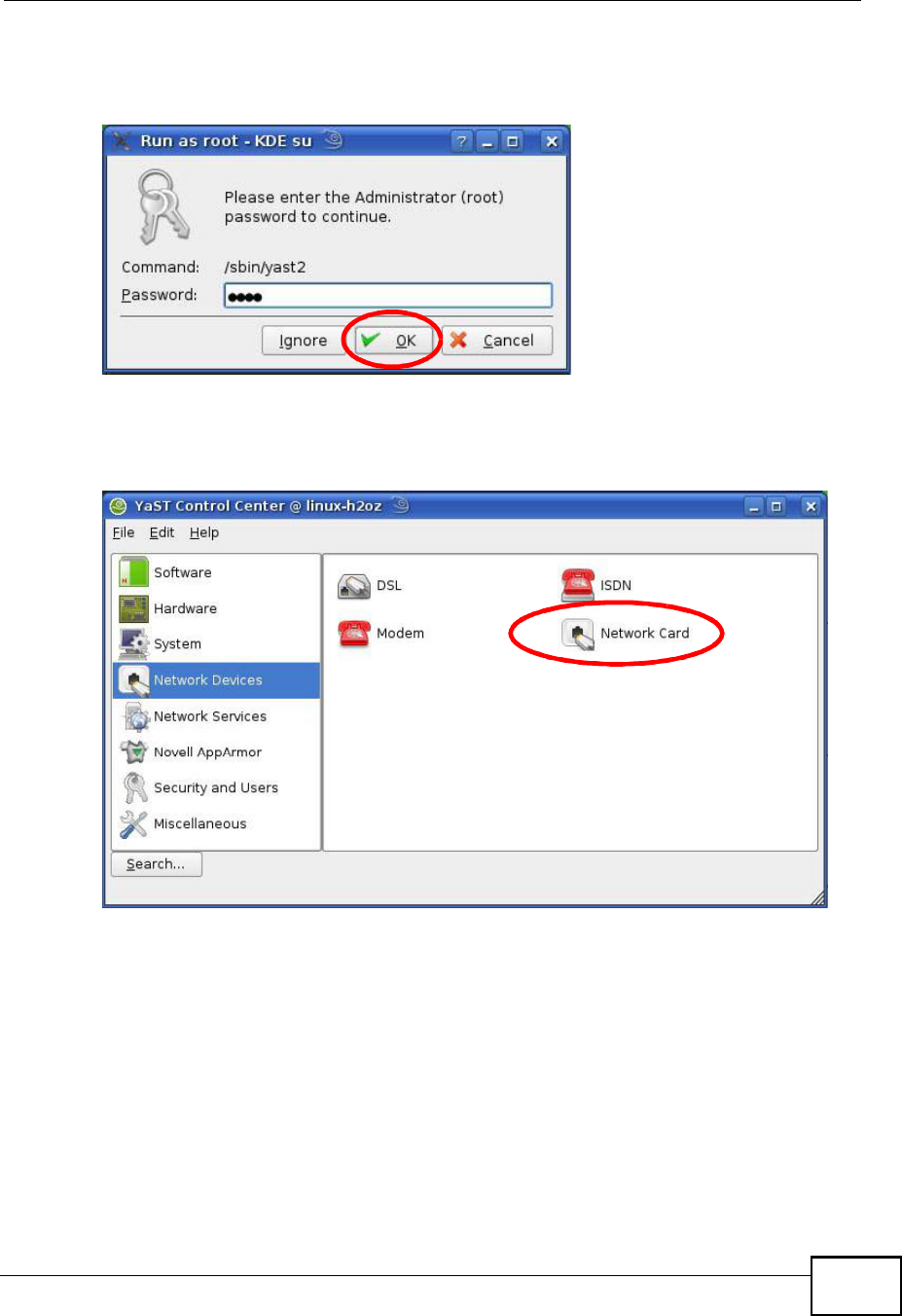Open the Help menu in YaST
Image resolution: width=902 pixels, height=1316 pixels.
[204, 532]
